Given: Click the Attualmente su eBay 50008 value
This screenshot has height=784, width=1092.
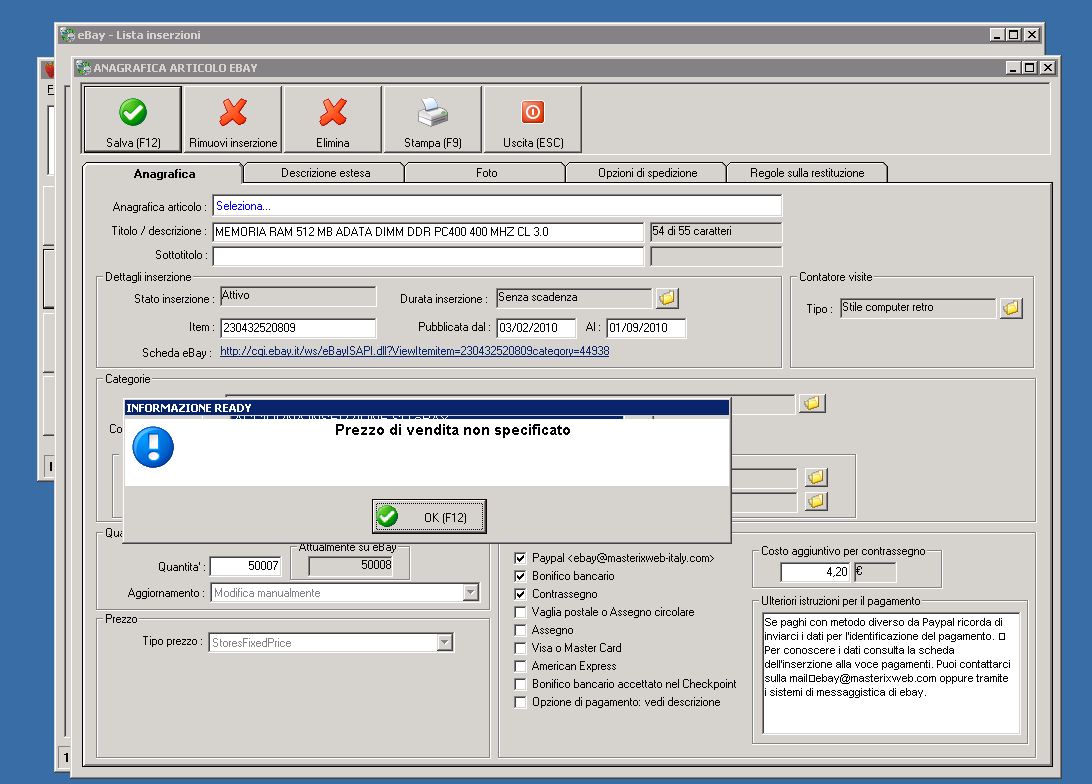Looking at the screenshot, I should [x=351, y=565].
